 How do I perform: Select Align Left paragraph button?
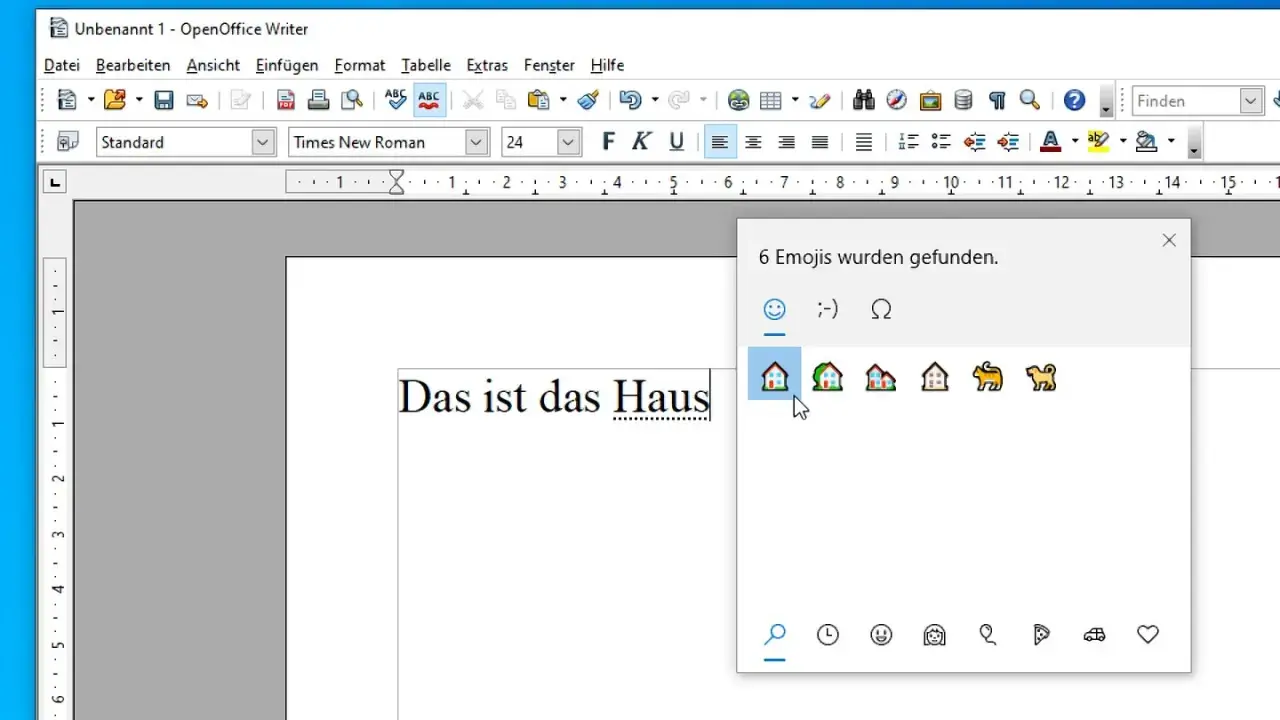719,142
